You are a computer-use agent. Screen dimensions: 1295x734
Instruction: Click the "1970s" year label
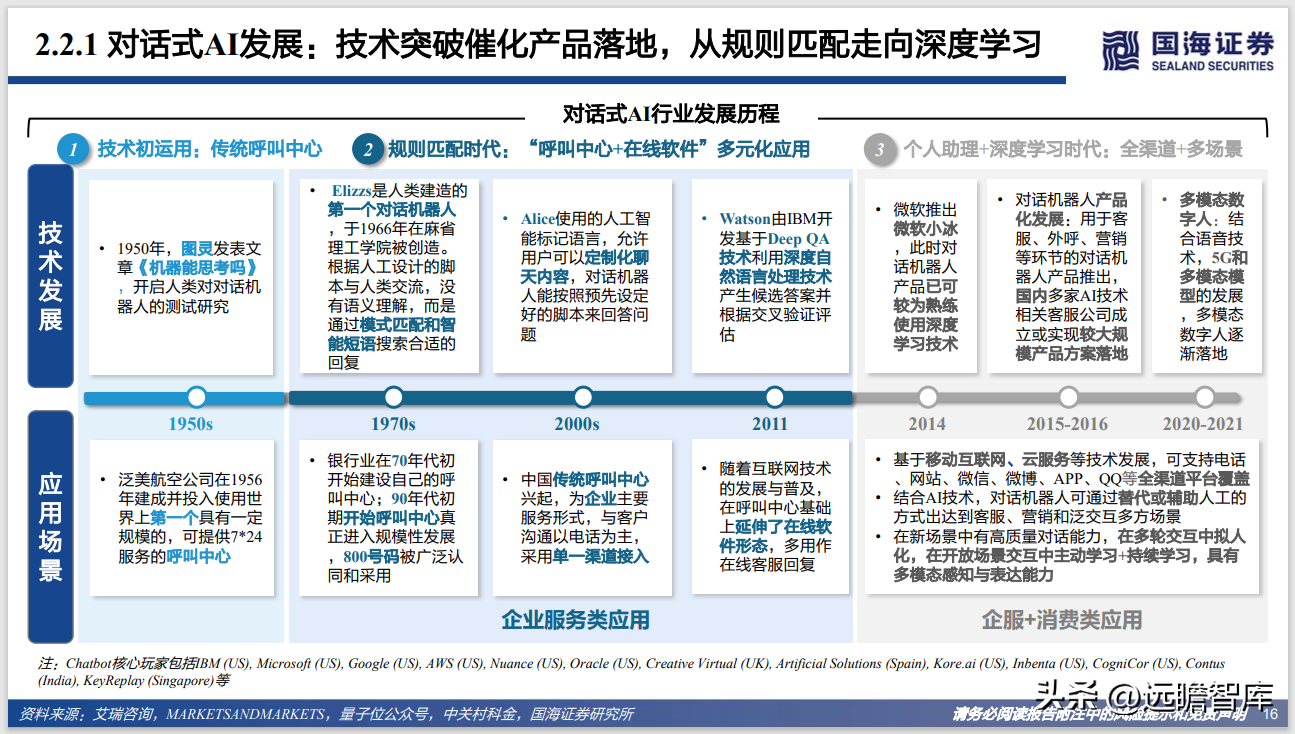pyautogui.click(x=393, y=424)
